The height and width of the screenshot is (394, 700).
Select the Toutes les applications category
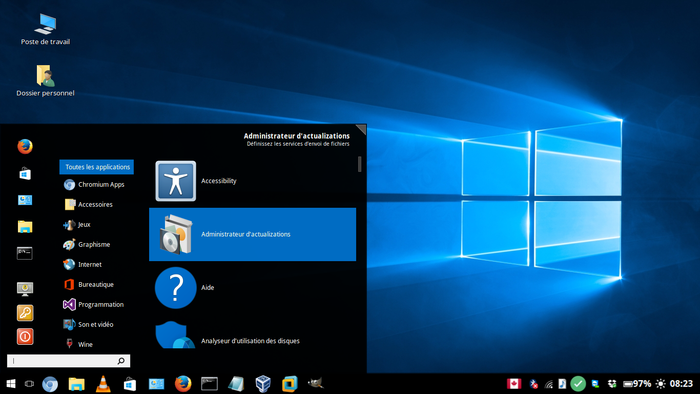pyautogui.click(x=96, y=167)
